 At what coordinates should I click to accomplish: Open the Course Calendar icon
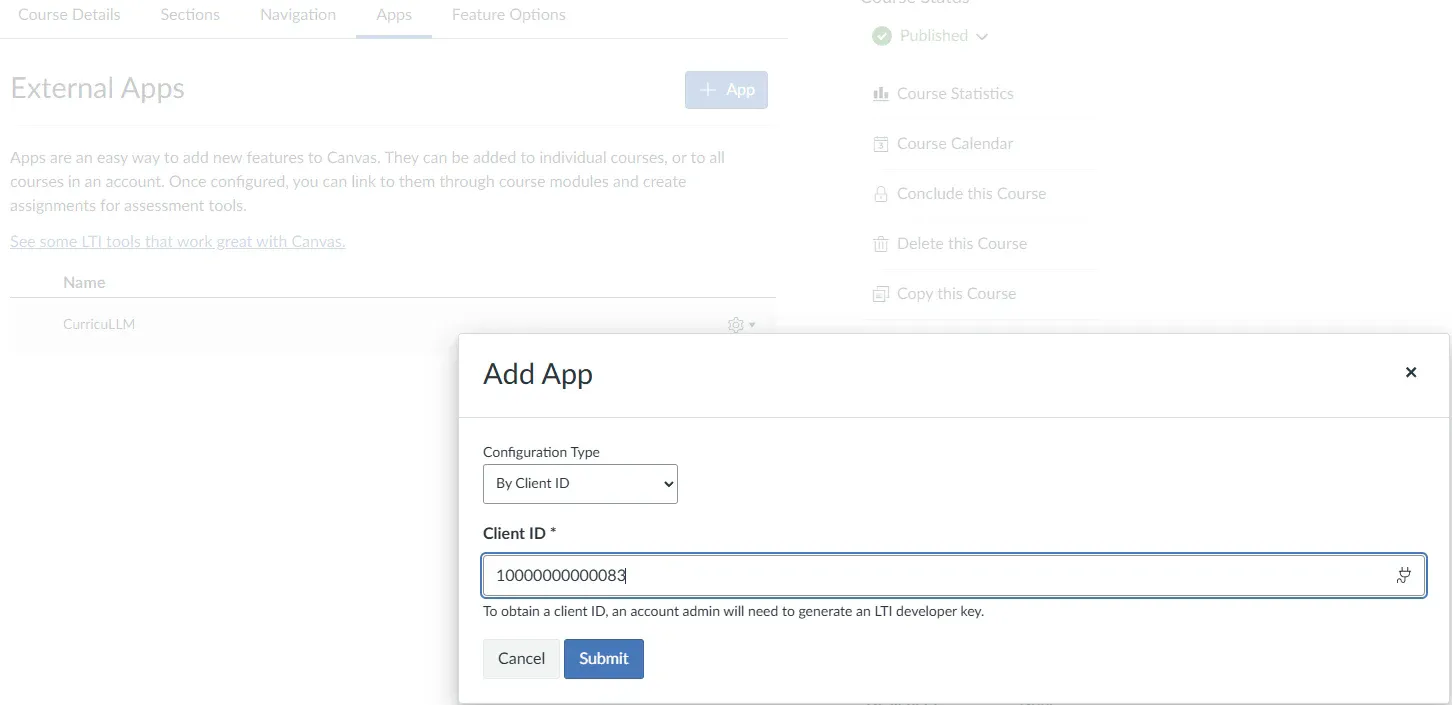tap(881, 143)
